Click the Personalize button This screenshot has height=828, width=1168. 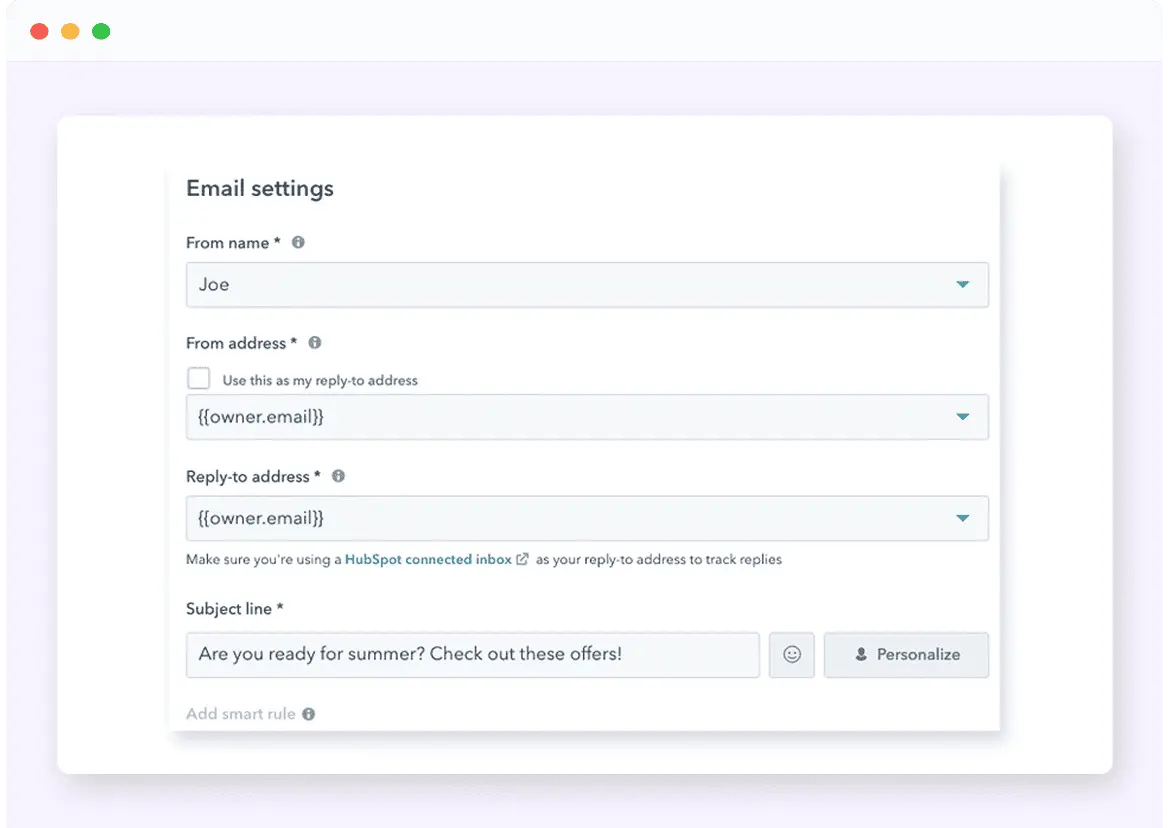tap(906, 655)
